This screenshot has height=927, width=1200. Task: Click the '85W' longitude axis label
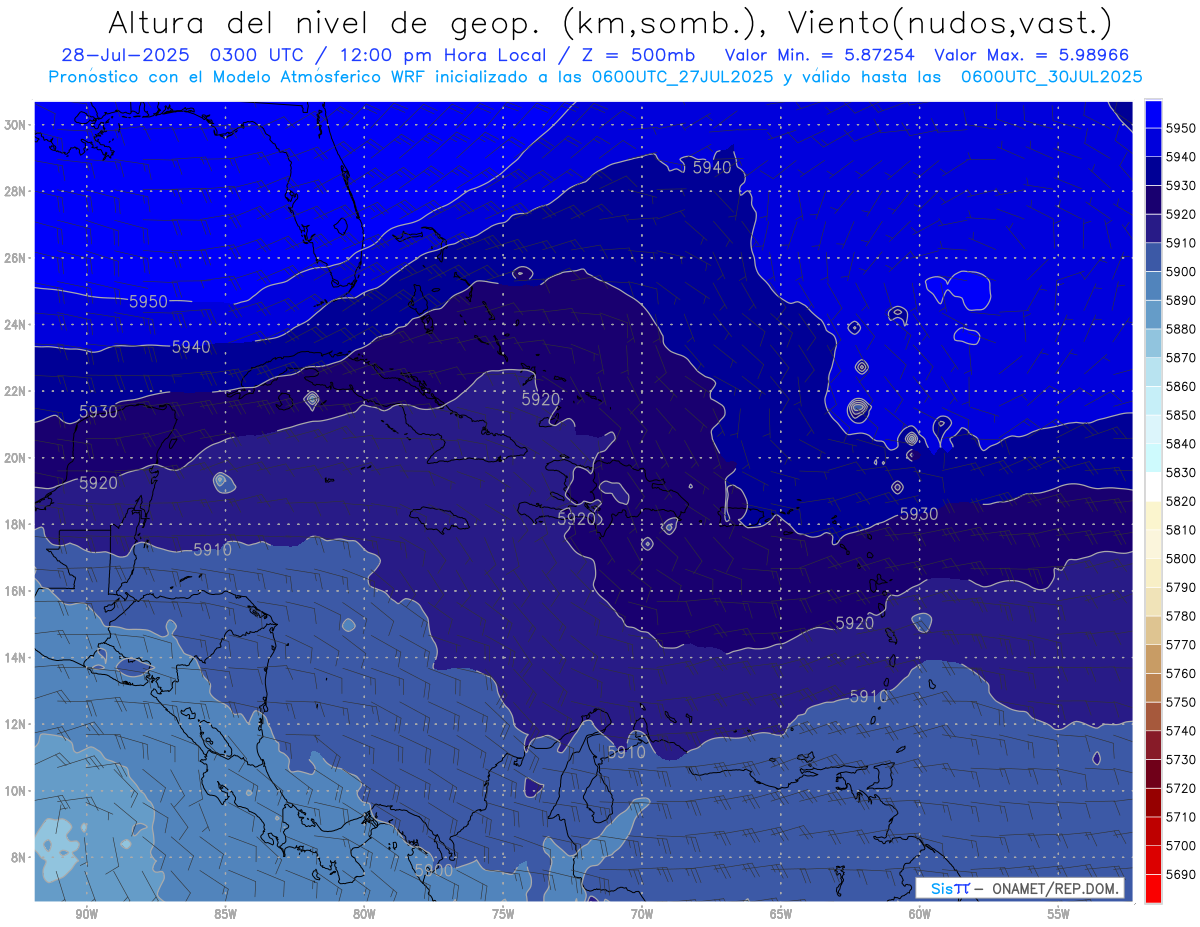point(225,914)
